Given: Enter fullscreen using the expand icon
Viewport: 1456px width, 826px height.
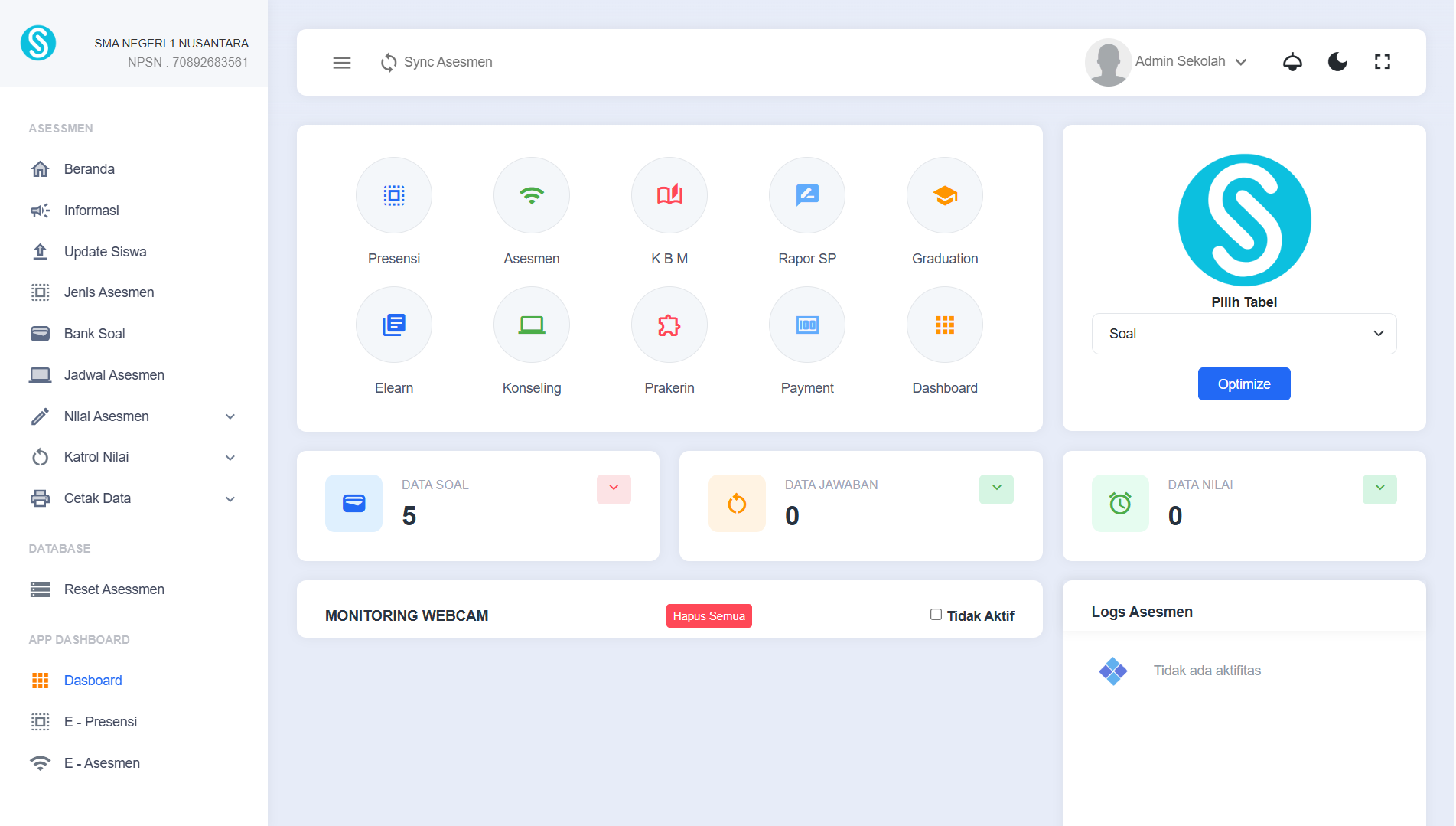Looking at the screenshot, I should click(x=1383, y=62).
